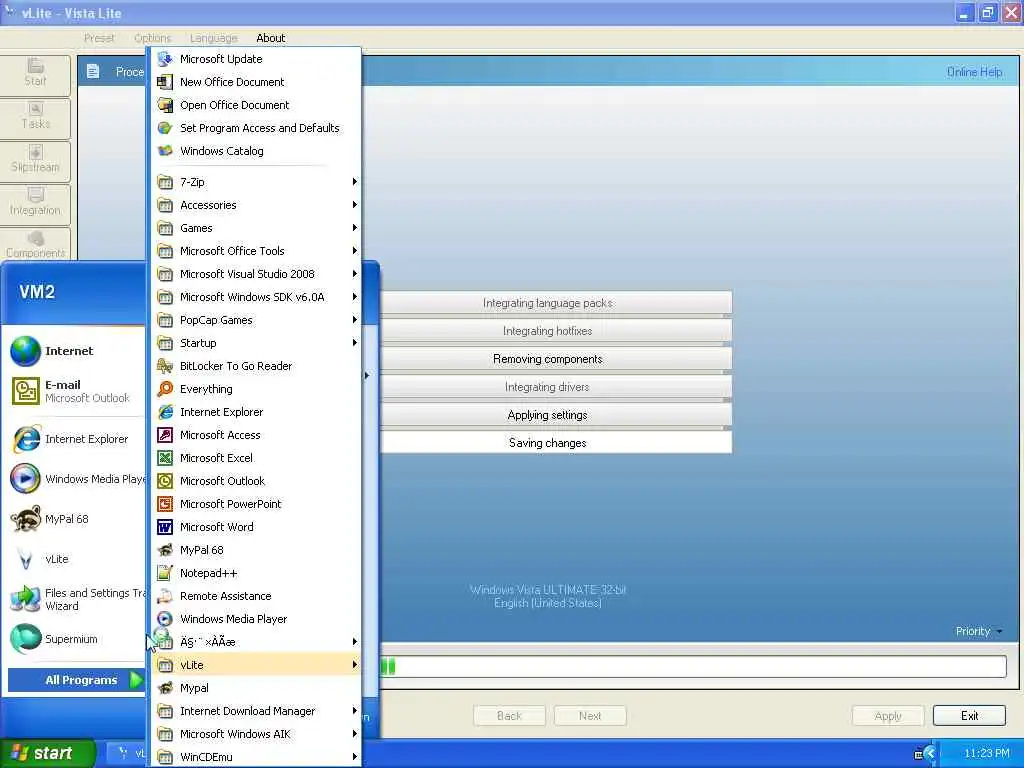Launch BitLocker To Go Reader

coord(255,366)
